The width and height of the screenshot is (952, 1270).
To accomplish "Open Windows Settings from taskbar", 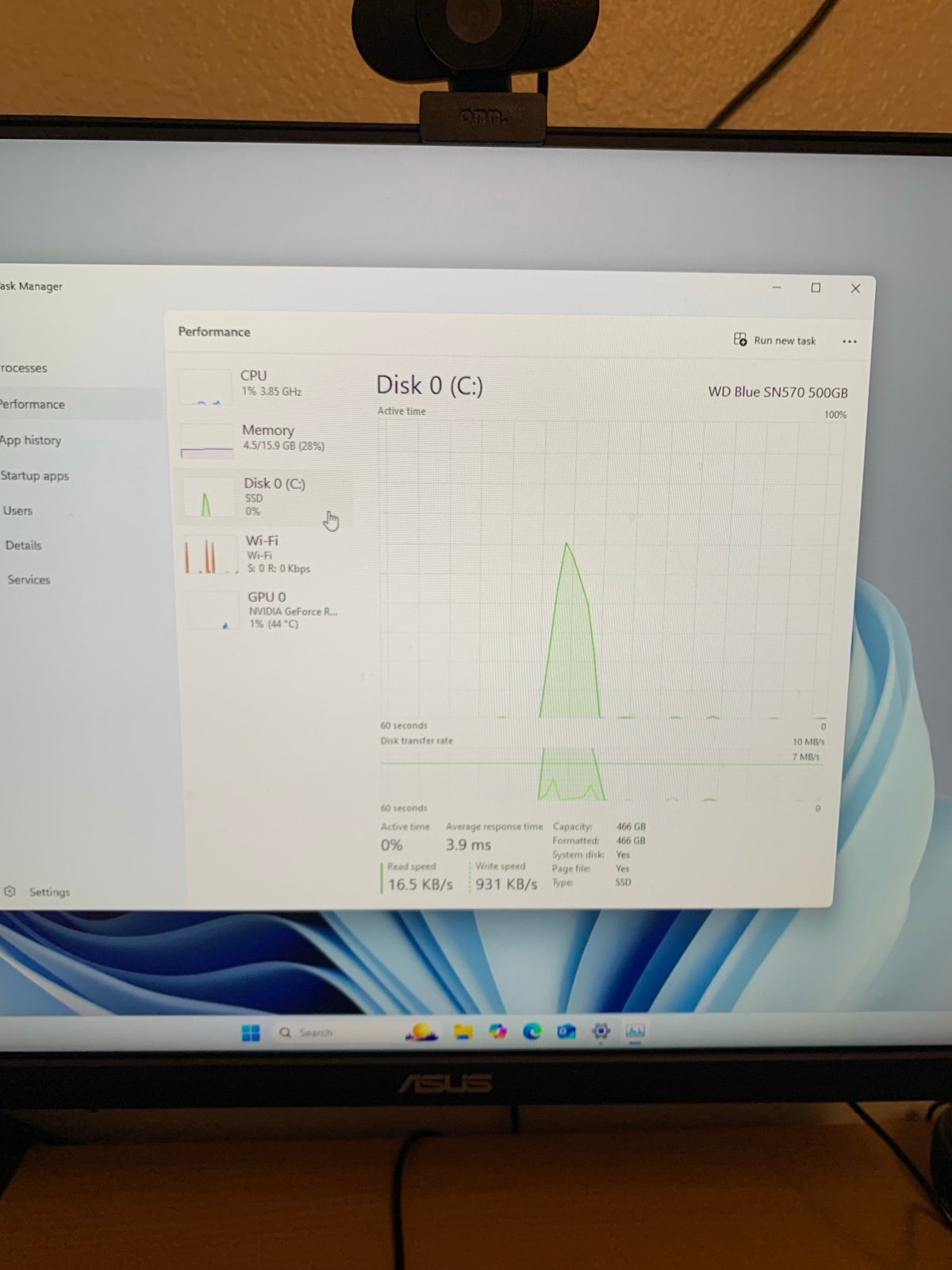I will pyautogui.click(x=601, y=1032).
